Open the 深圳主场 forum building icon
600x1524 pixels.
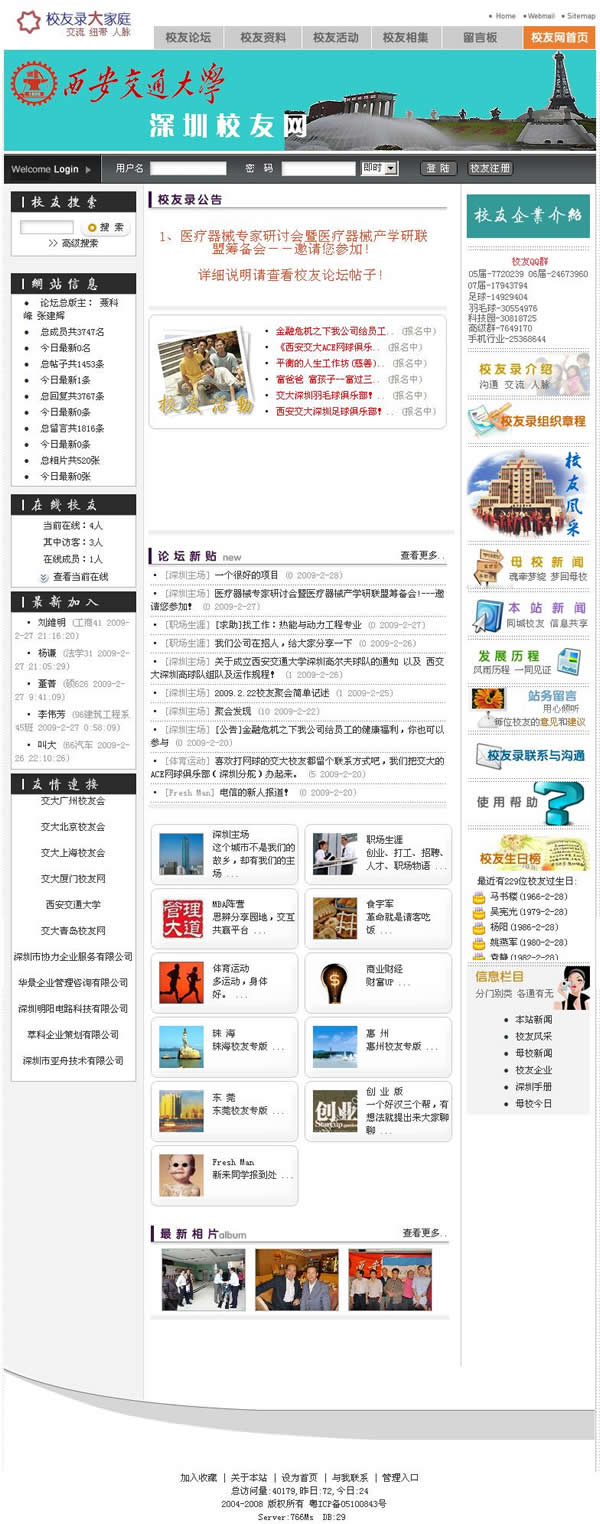(x=181, y=854)
